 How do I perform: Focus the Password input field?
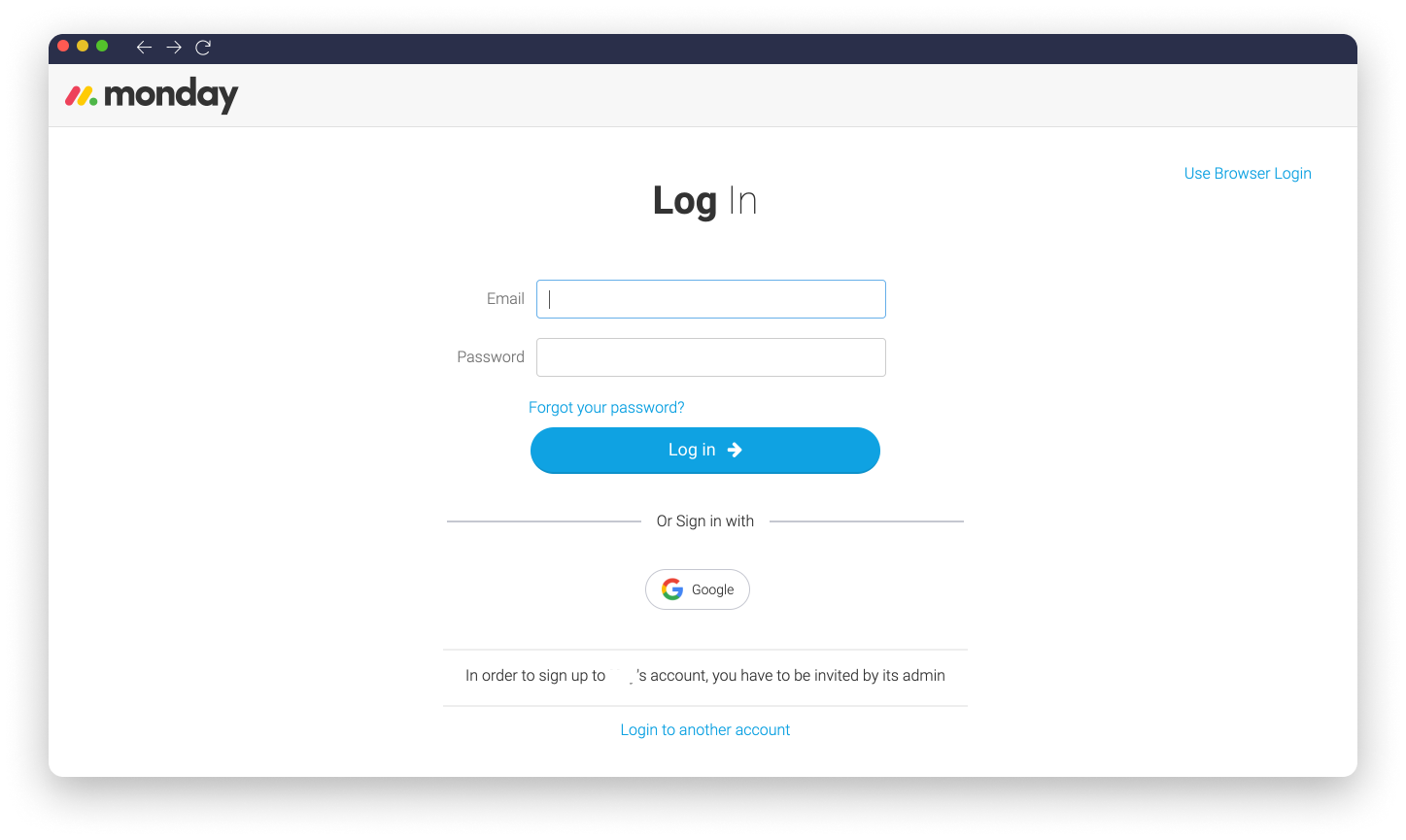click(x=711, y=357)
